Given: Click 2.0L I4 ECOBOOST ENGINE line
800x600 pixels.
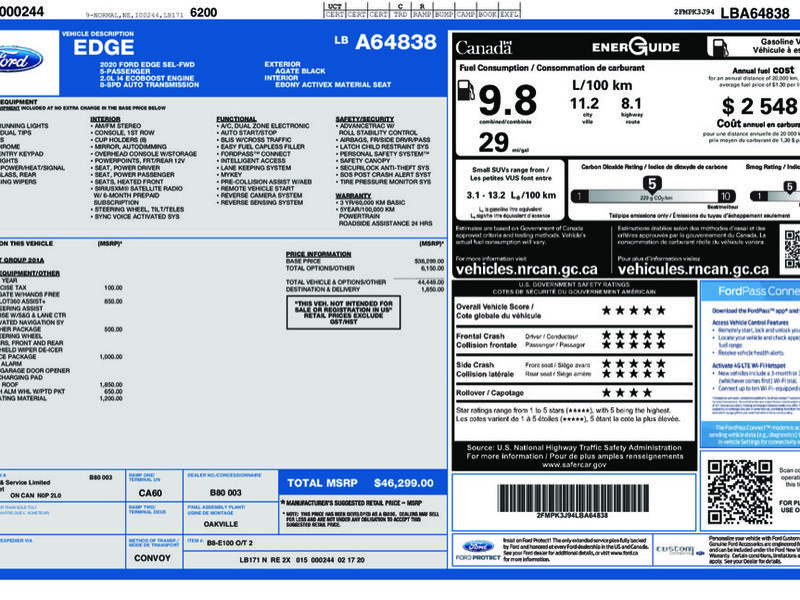Looking at the screenshot, I should (x=147, y=78).
